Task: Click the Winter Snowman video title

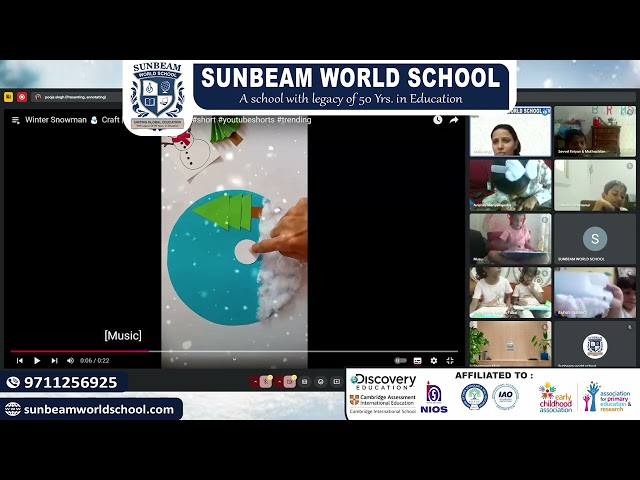Action: 72,120
